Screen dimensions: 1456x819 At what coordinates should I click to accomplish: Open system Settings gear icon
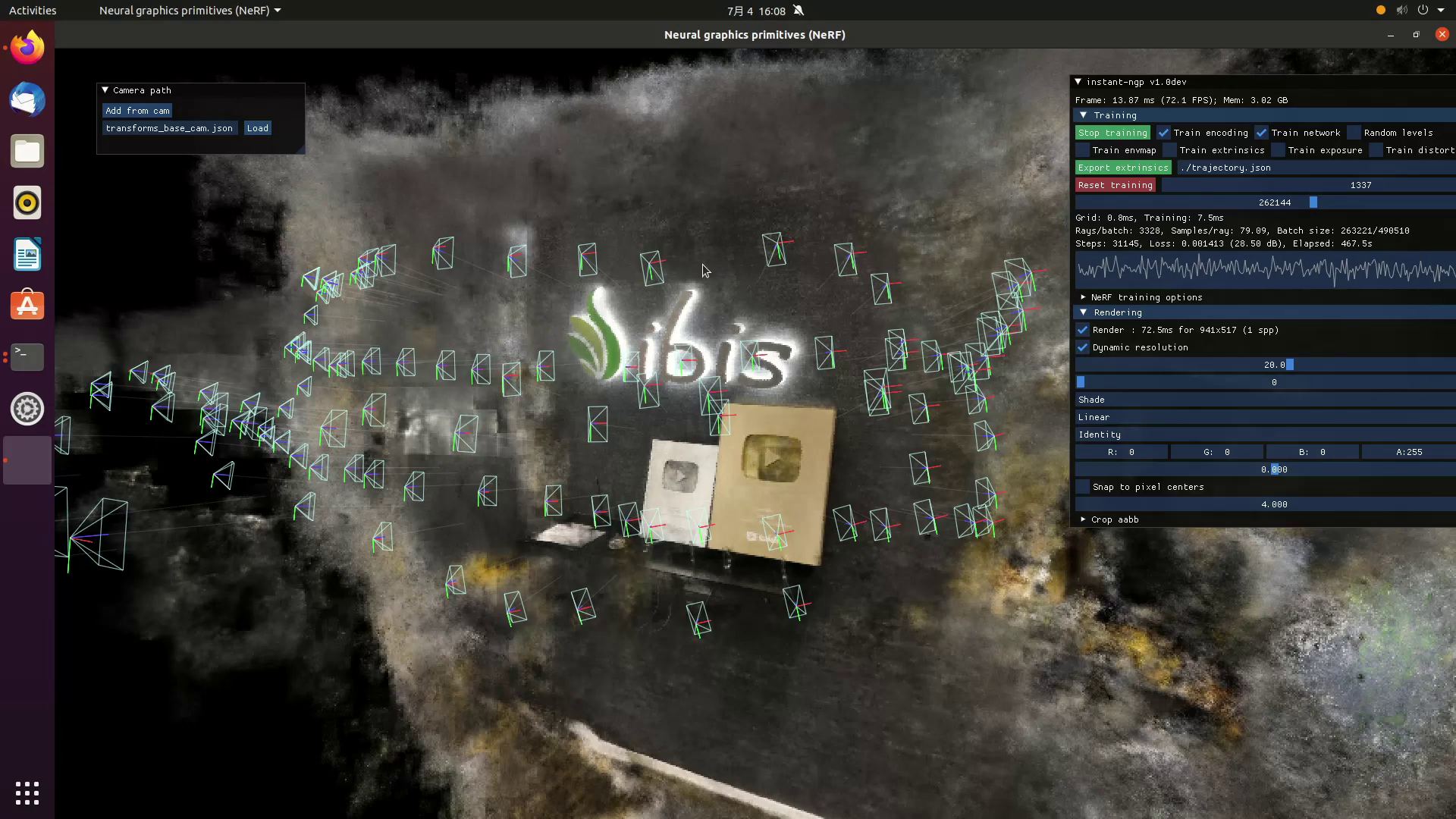click(x=27, y=409)
